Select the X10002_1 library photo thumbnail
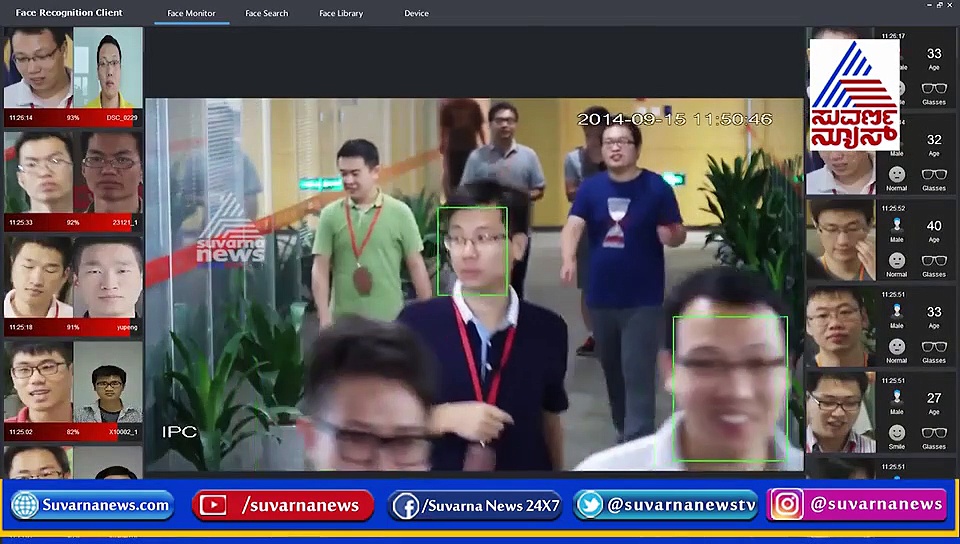Viewport: 960px width, 544px height. (x=108, y=382)
